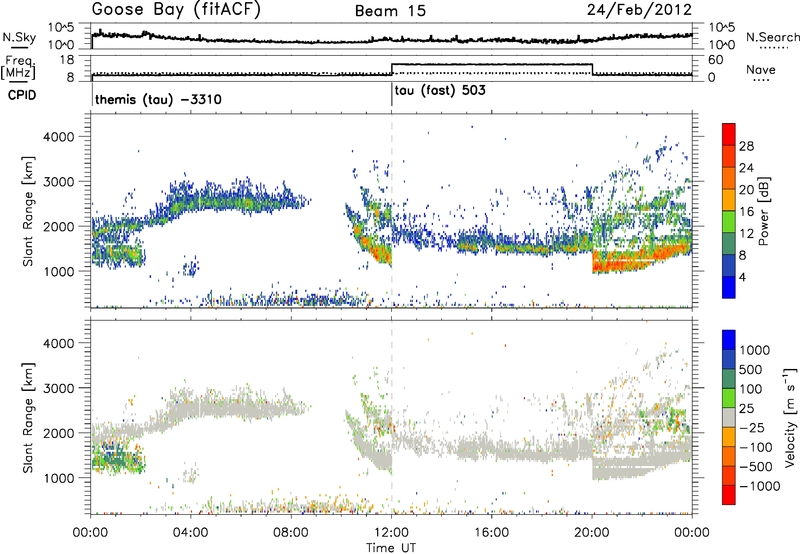Click the 'N.Search' legend label
The height and width of the screenshot is (554, 800).
[x=772, y=37]
